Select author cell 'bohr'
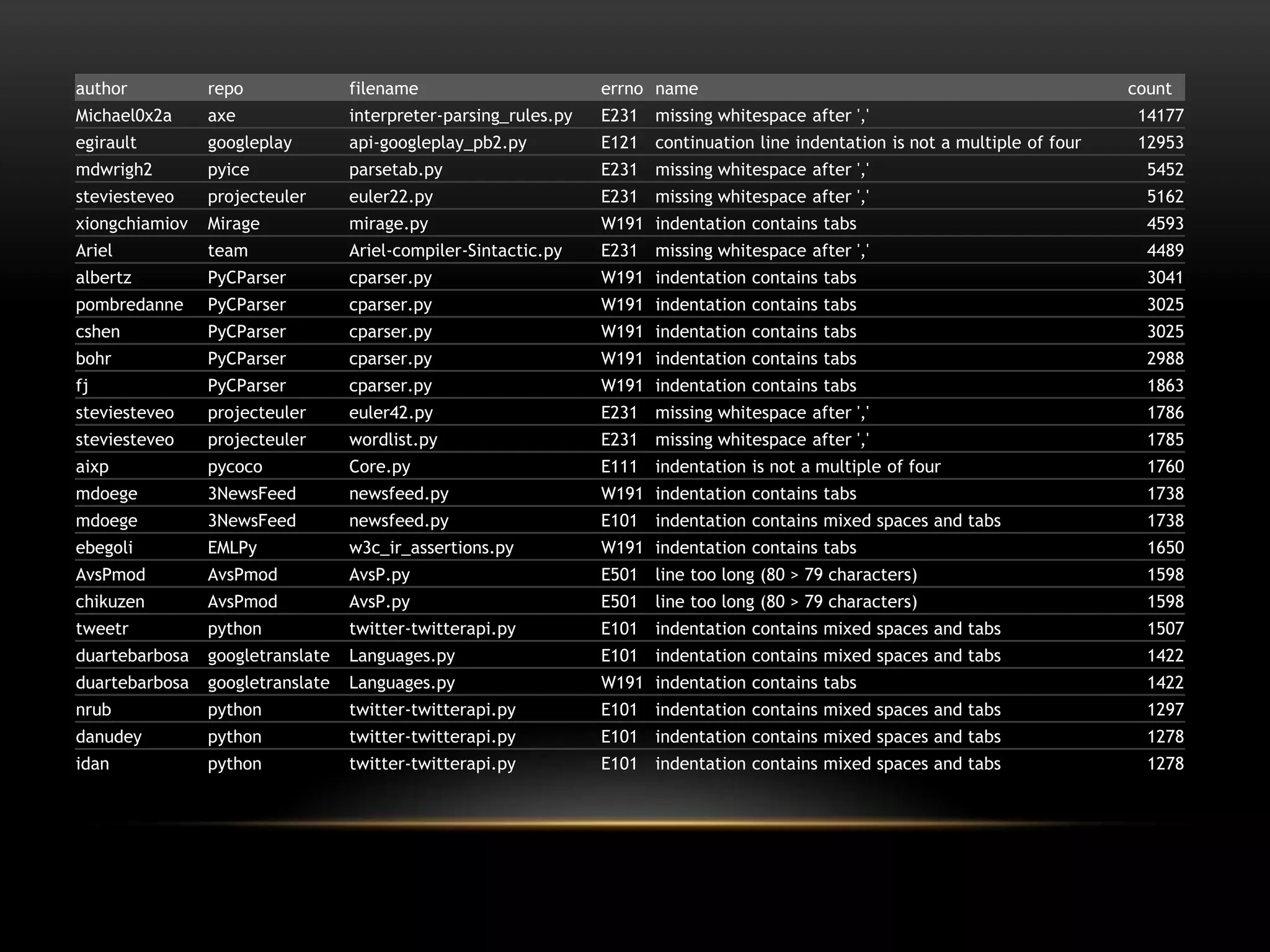Image resolution: width=1270 pixels, height=952 pixels. 93,358
